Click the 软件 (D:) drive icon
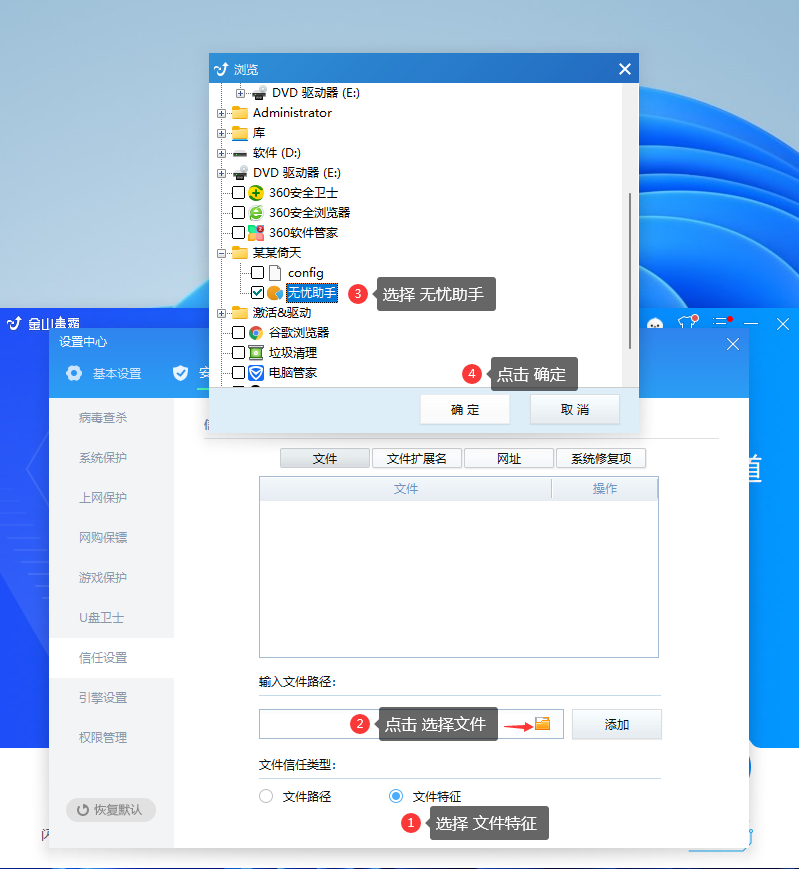Screen dimensions: 799x869 pyautogui.click(x=239, y=154)
